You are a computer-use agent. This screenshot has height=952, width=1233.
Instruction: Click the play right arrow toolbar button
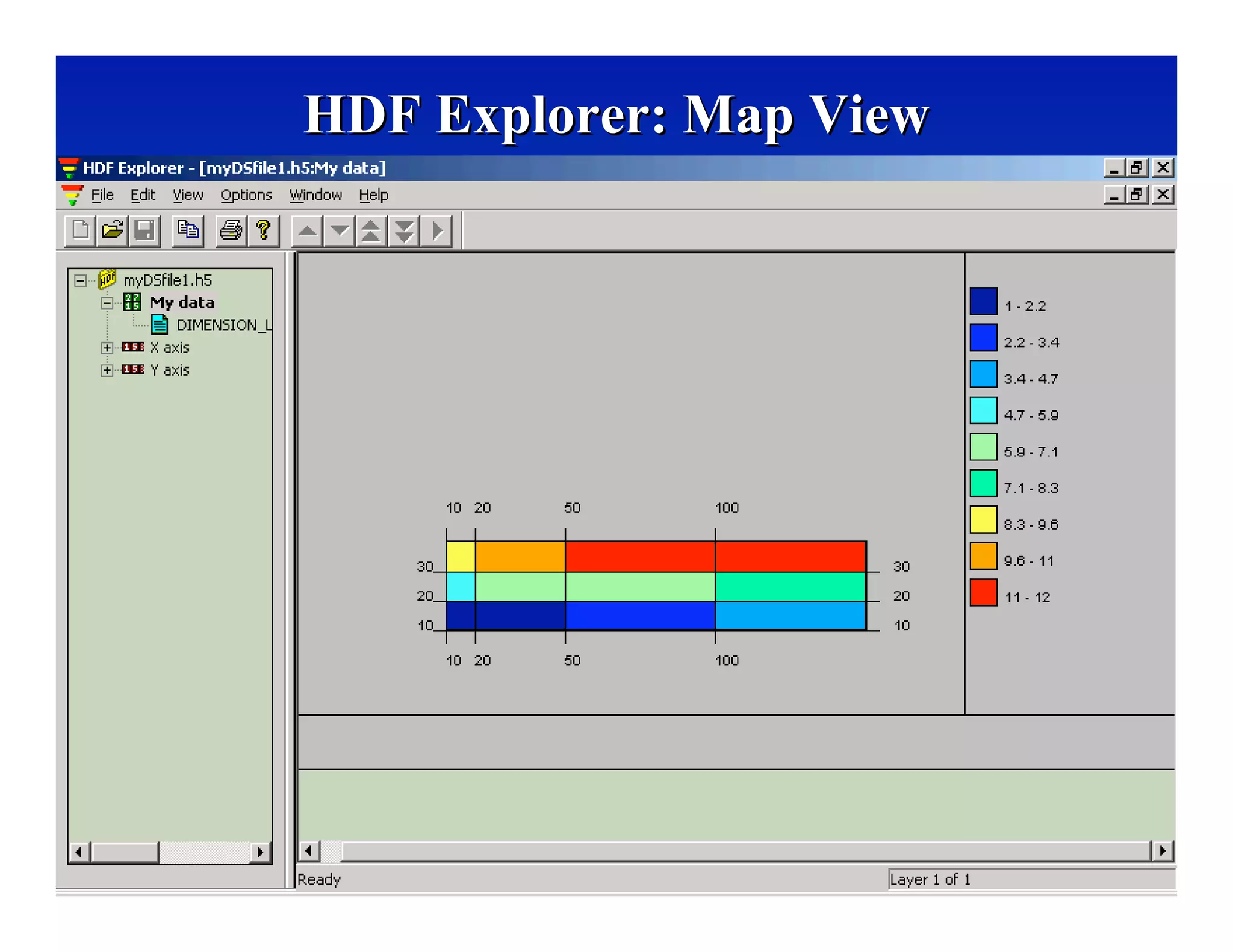pyautogui.click(x=438, y=231)
